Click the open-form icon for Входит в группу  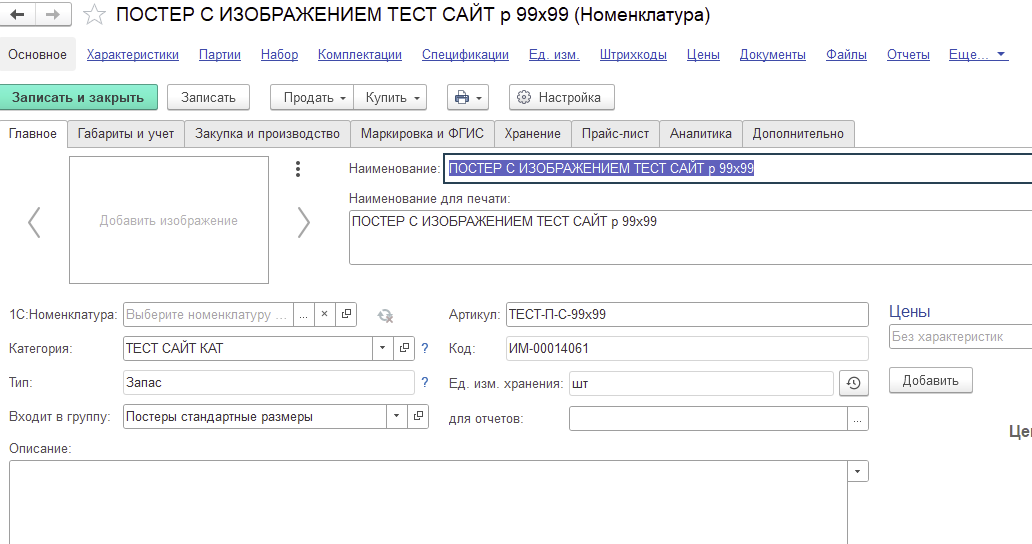coord(417,417)
